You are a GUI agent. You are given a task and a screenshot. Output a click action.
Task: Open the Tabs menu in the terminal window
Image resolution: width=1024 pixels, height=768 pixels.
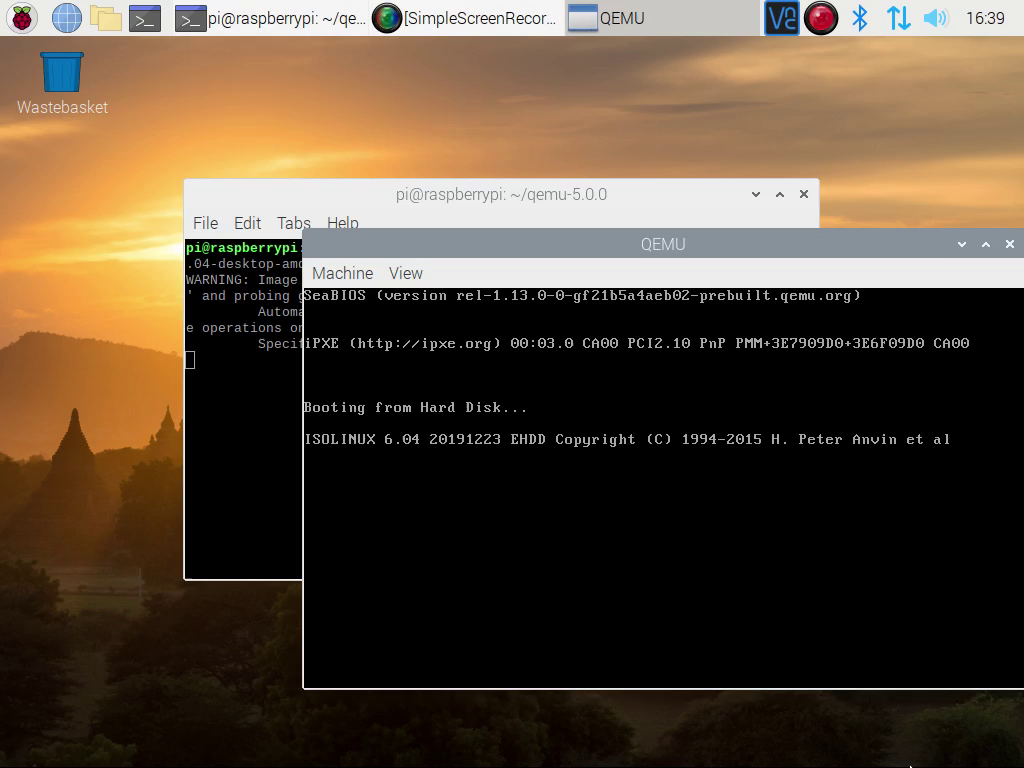tap(294, 223)
